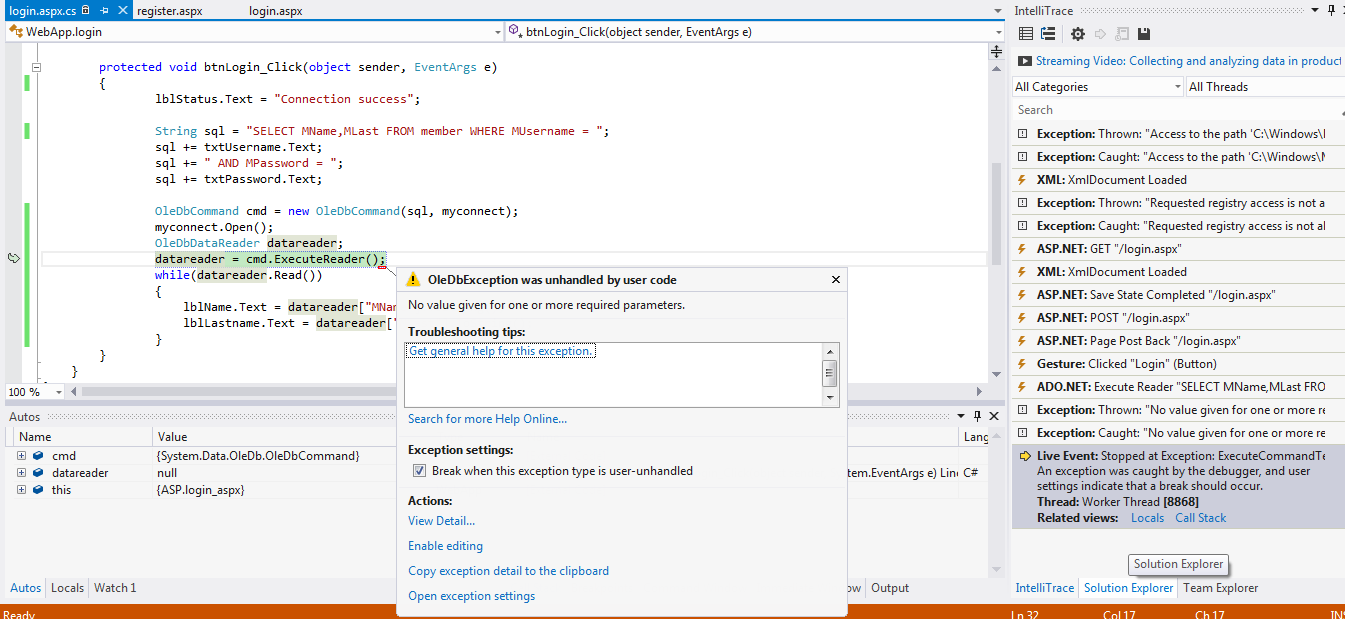This screenshot has width=1345, height=619.
Task: Close the OleDbException popup
Action: [835, 280]
